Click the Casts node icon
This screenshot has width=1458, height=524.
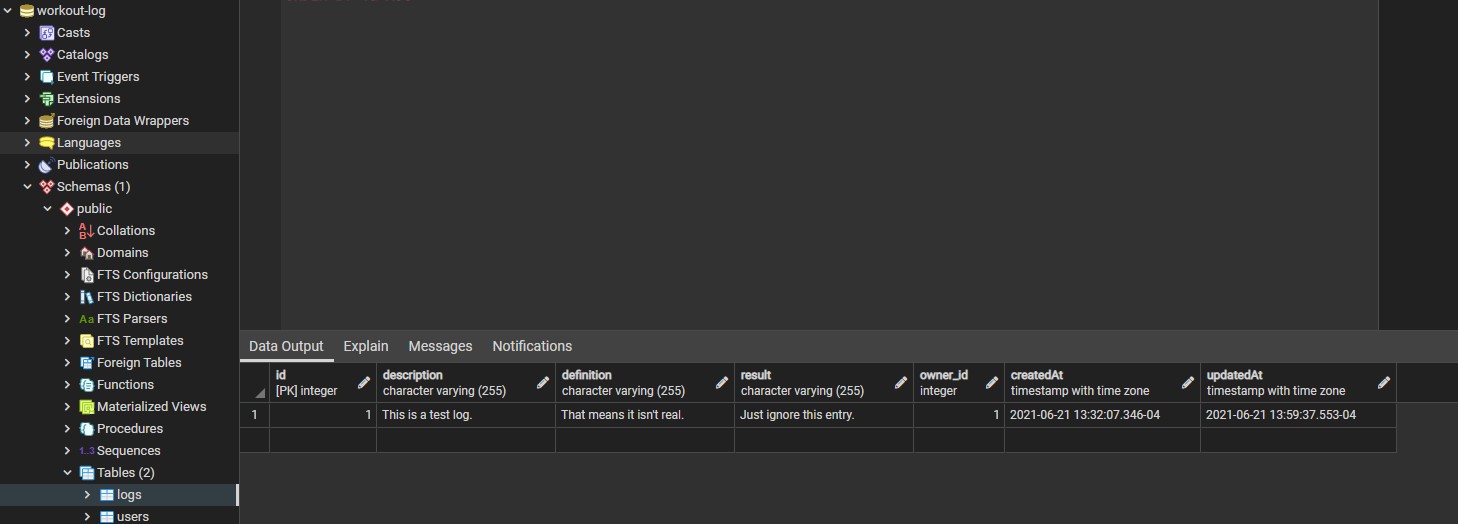click(46, 33)
